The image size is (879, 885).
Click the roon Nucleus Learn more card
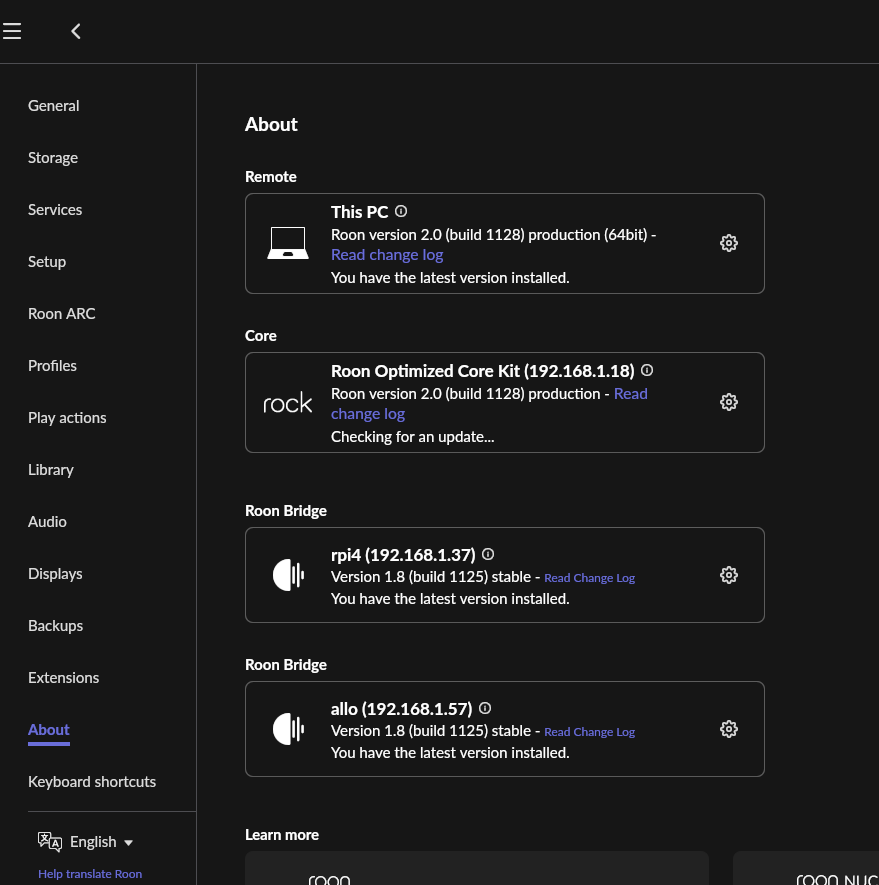click(806, 868)
